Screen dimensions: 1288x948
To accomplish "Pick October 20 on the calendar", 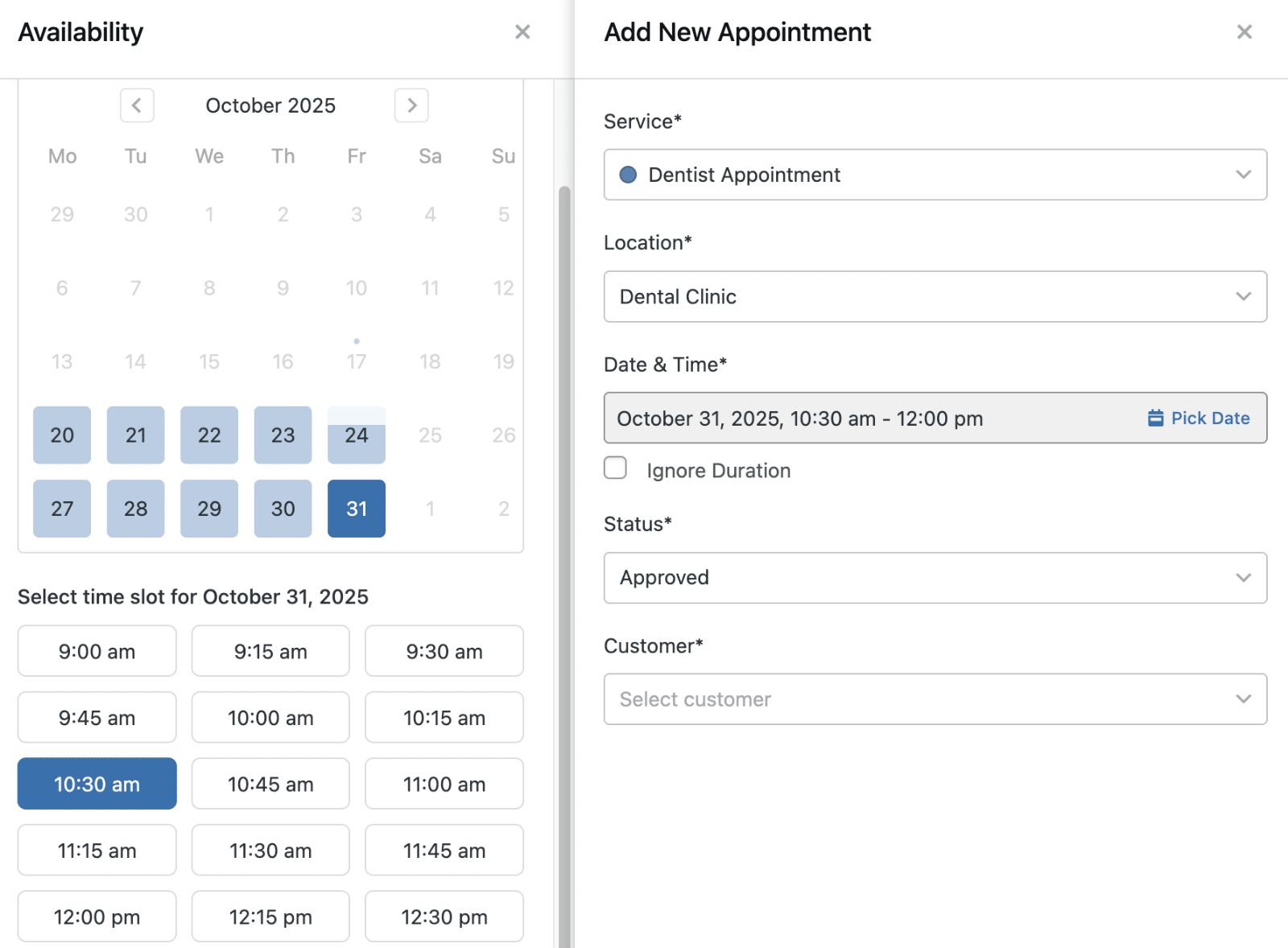I will point(62,435).
